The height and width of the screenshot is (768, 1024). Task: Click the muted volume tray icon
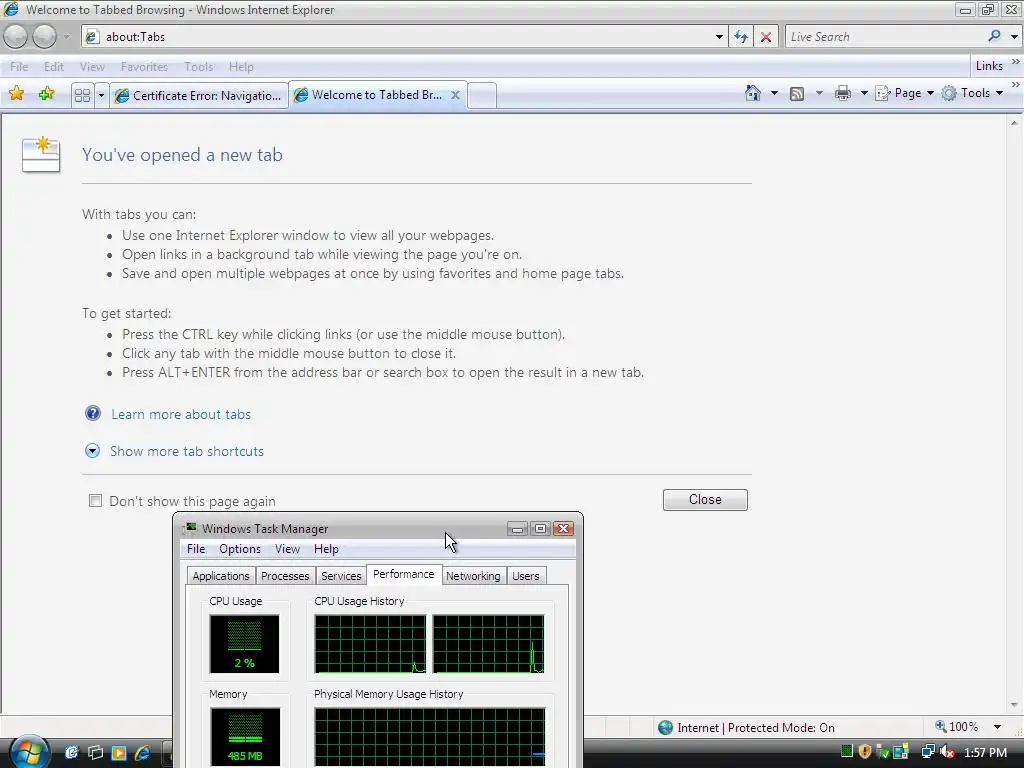pos(948,752)
